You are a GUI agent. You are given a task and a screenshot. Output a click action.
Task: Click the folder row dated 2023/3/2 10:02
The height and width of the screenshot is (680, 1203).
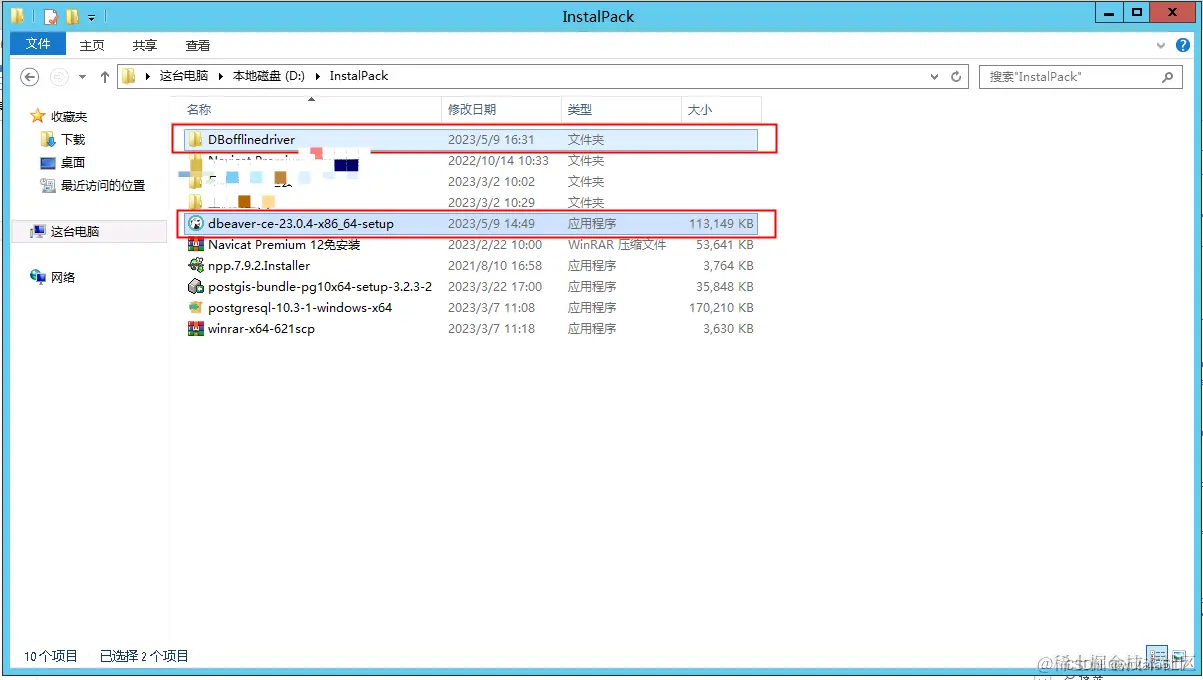(469, 182)
